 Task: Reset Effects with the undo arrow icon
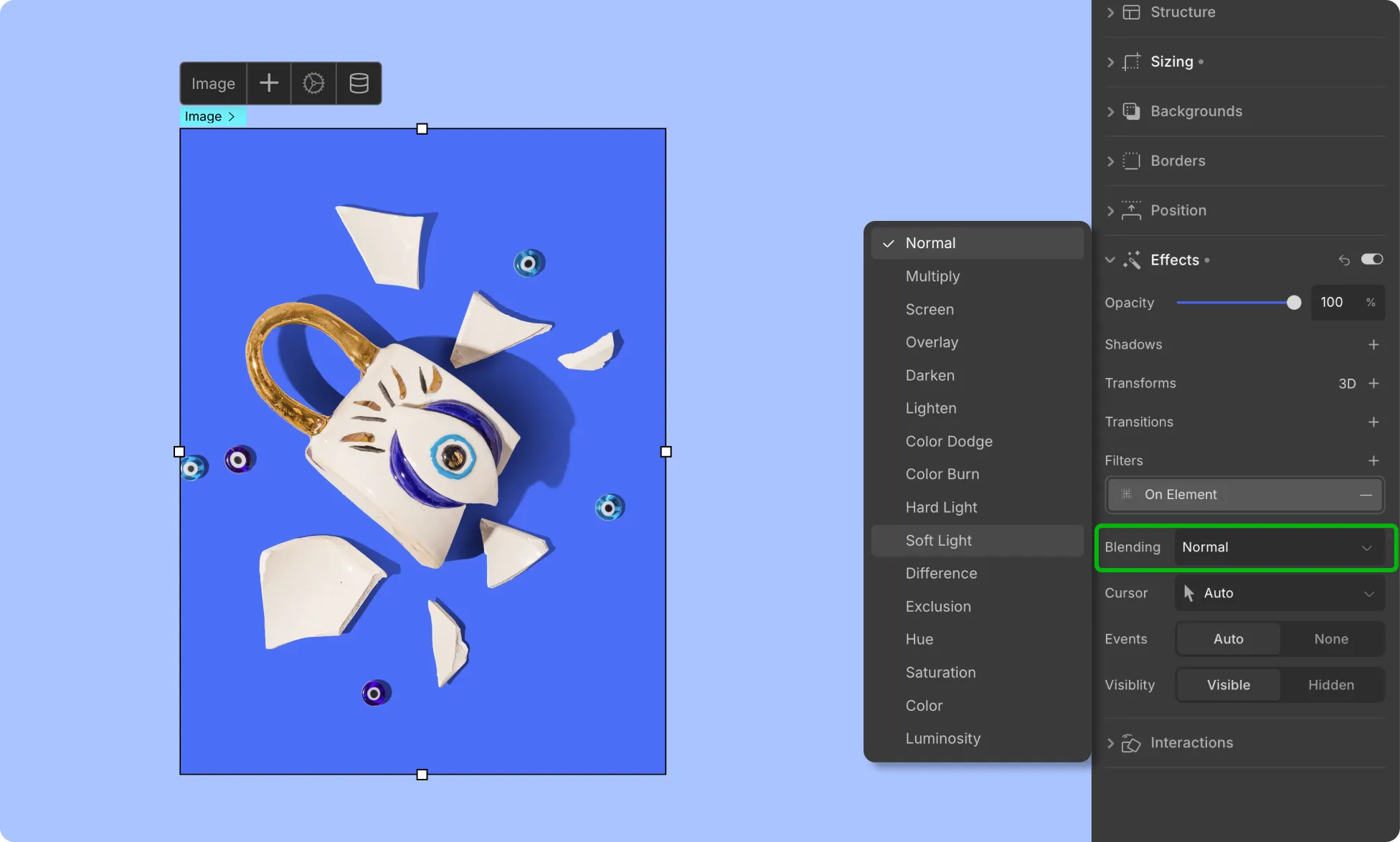1344,260
